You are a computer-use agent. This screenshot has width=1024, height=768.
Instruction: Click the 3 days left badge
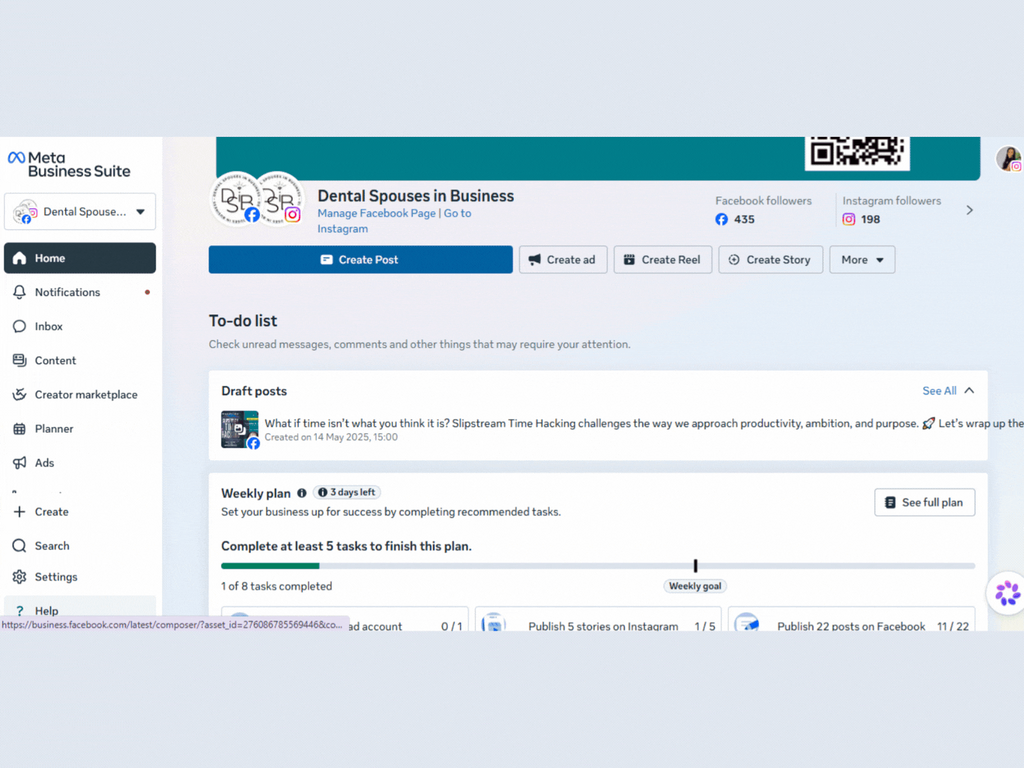pyautogui.click(x=347, y=492)
